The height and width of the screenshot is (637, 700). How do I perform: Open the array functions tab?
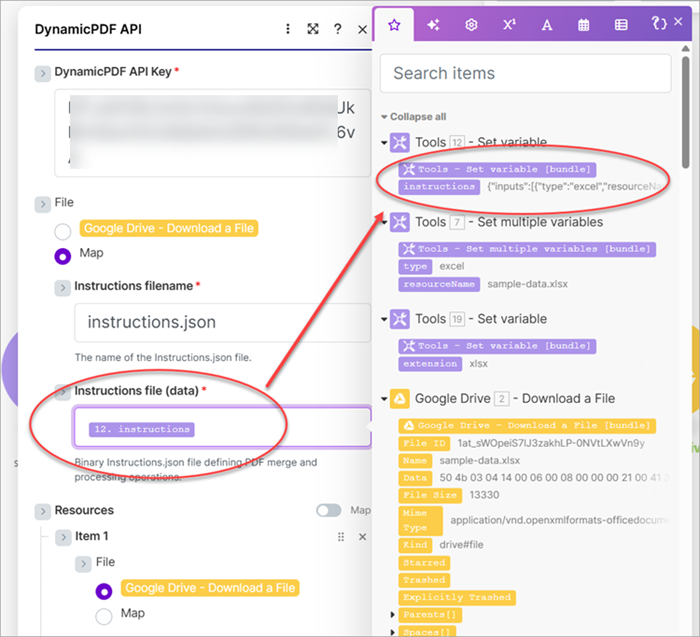coord(621,25)
